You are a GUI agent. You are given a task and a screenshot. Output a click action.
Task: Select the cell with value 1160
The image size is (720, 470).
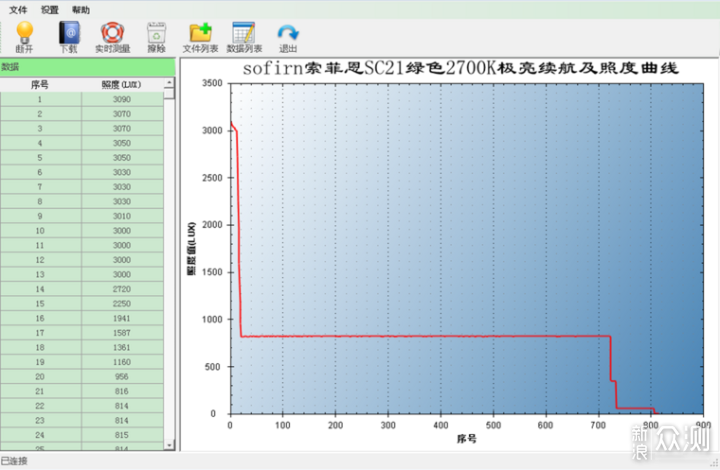[x=122, y=362]
